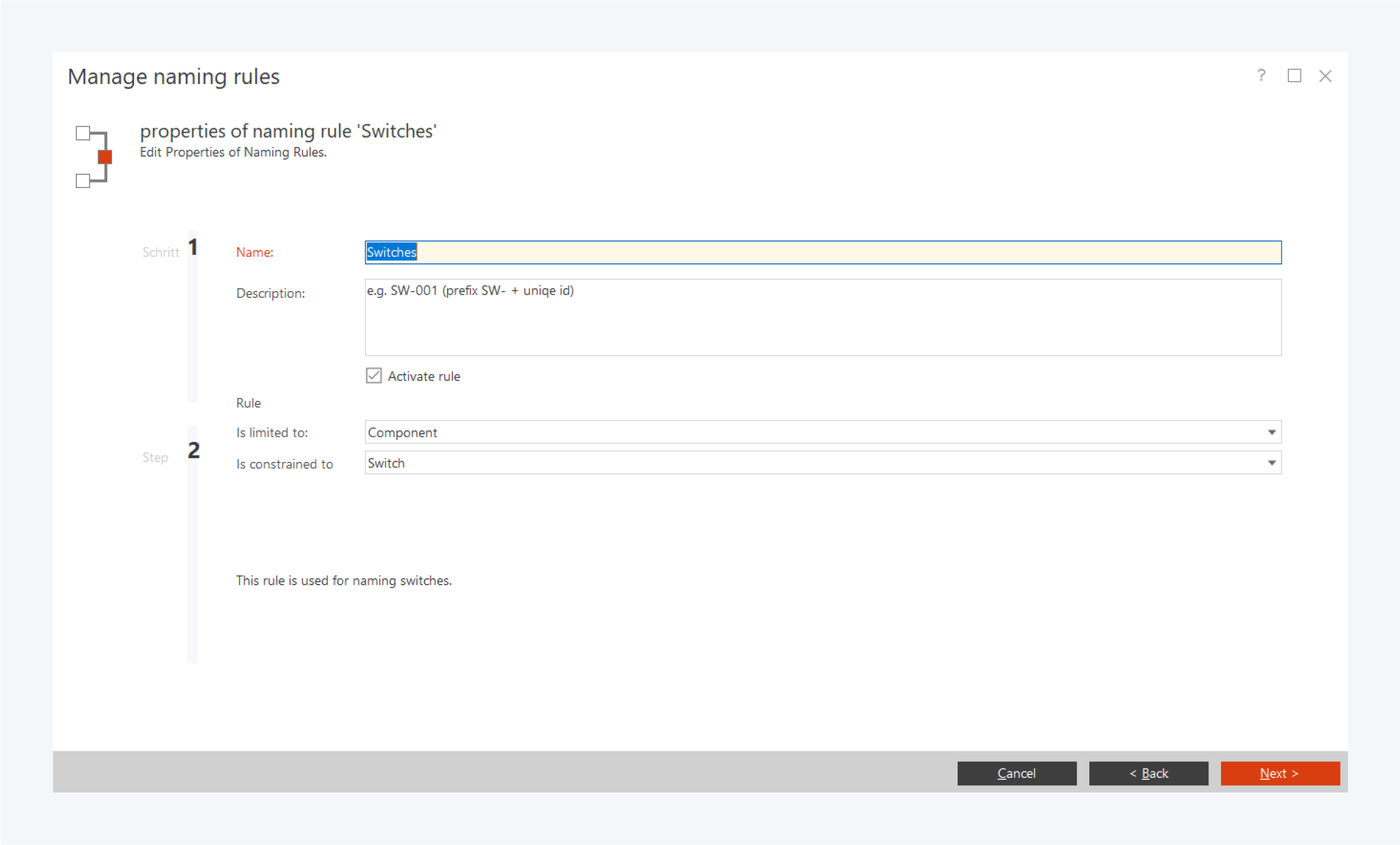This screenshot has width=1400, height=845.
Task: Click the maximize window icon
Action: click(x=1294, y=75)
